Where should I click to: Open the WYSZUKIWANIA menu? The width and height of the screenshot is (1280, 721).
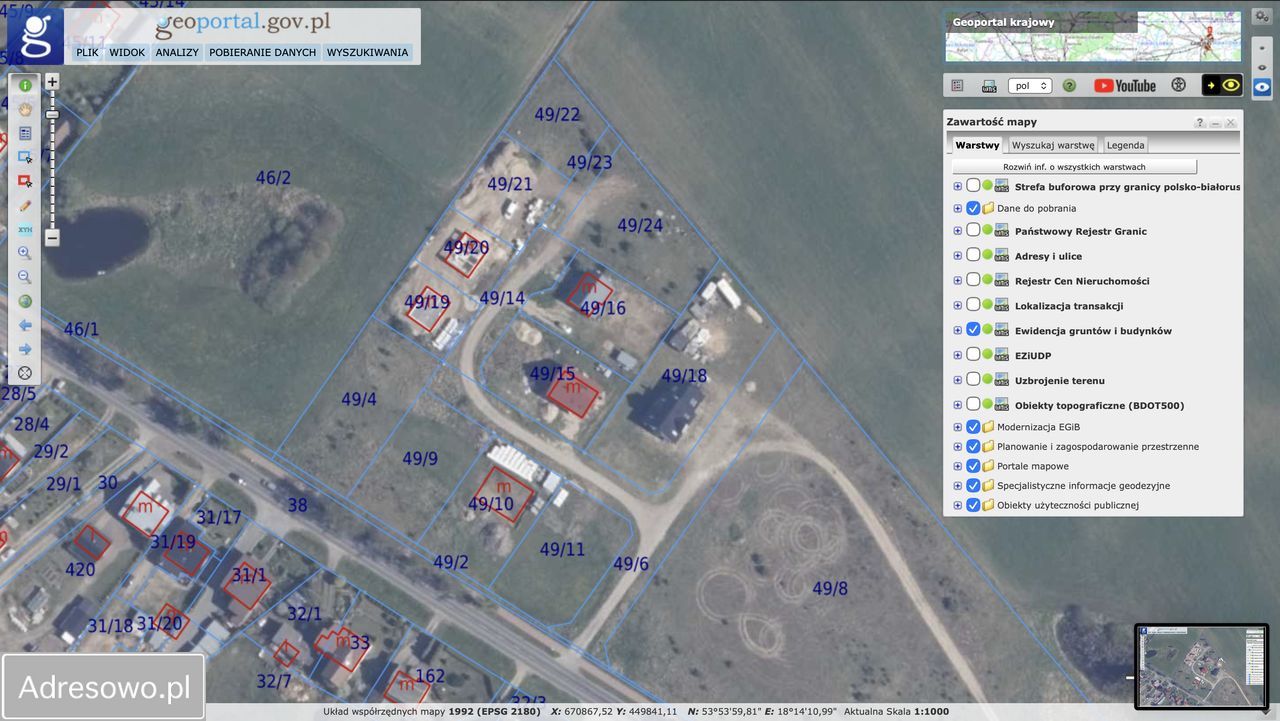368,52
